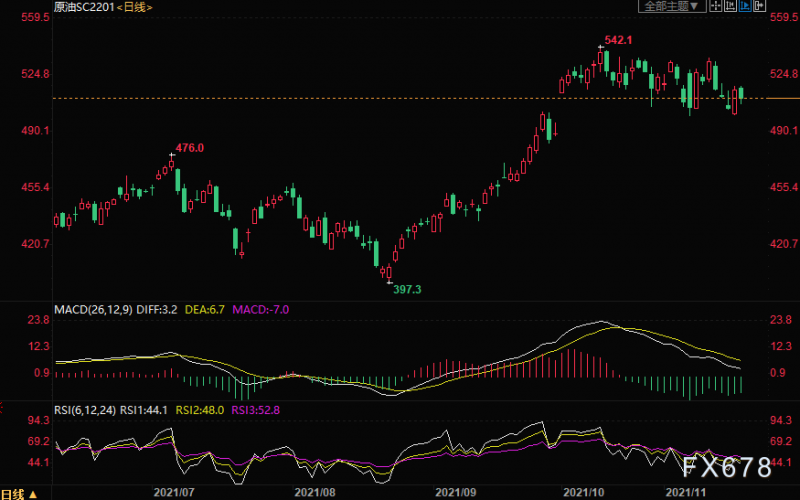Click the right axis 490.1 price label
This screenshot has width=800, height=500.
784,131
